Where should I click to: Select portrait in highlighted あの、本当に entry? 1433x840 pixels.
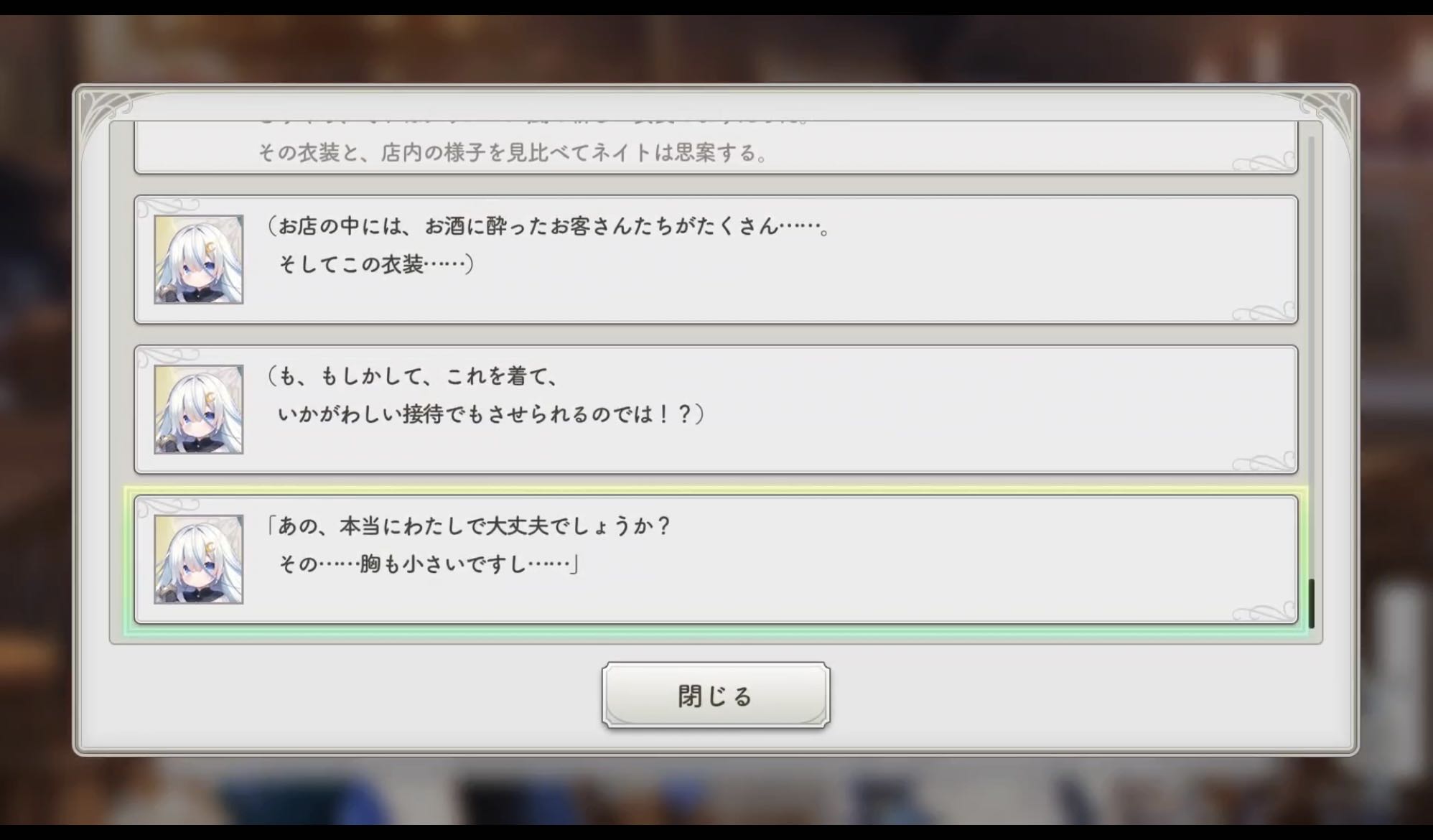pyautogui.click(x=199, y=559)
